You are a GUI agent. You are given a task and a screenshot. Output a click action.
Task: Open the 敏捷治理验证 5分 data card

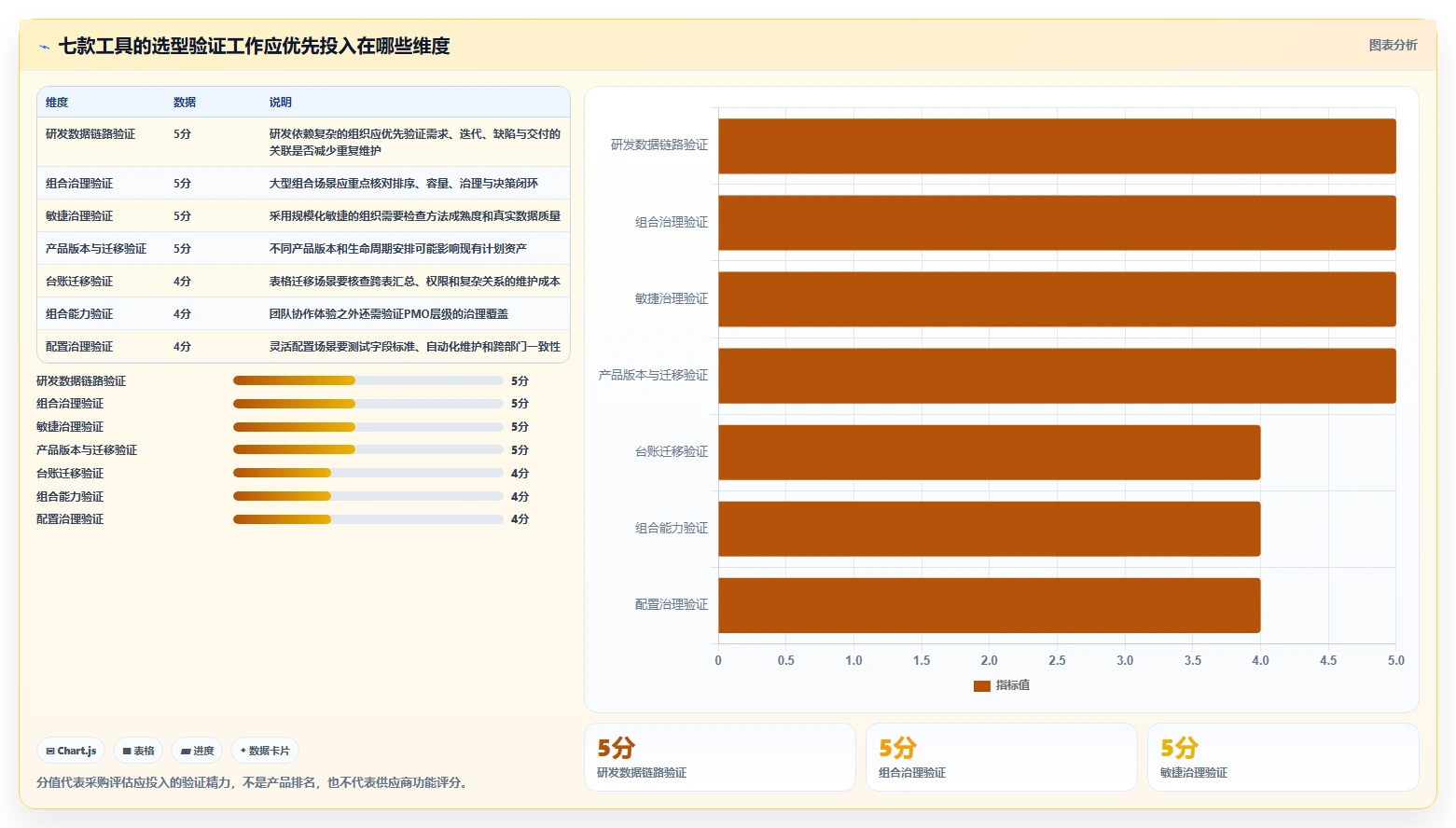1283,757
